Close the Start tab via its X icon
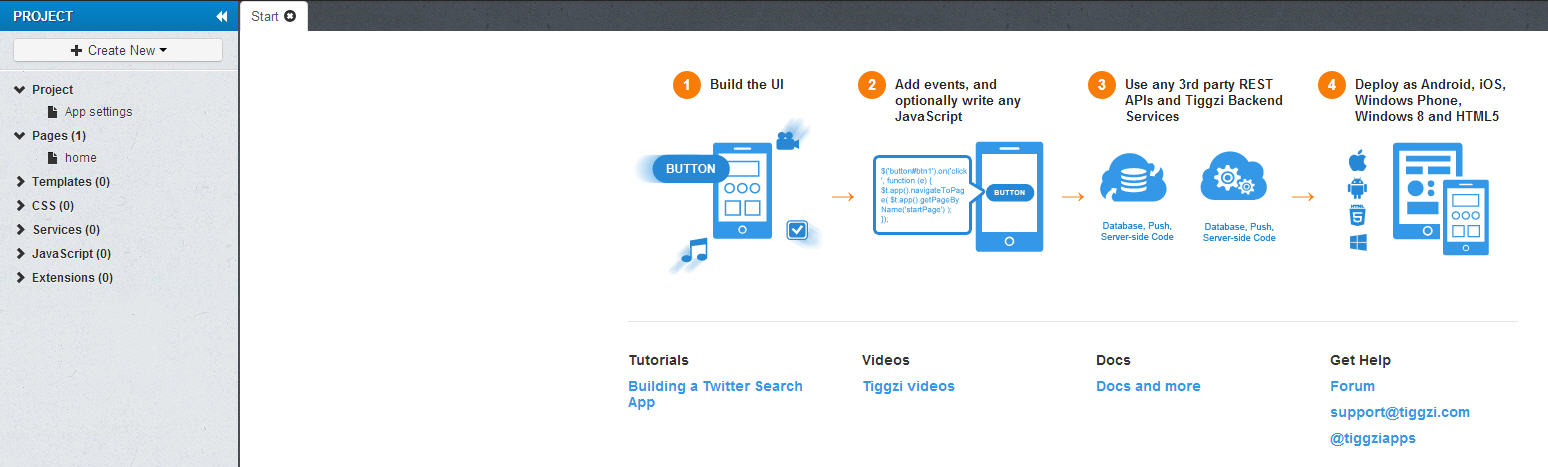Viewport: 1548px width, 467px height. pyautogui.click(x=290, y=16)
